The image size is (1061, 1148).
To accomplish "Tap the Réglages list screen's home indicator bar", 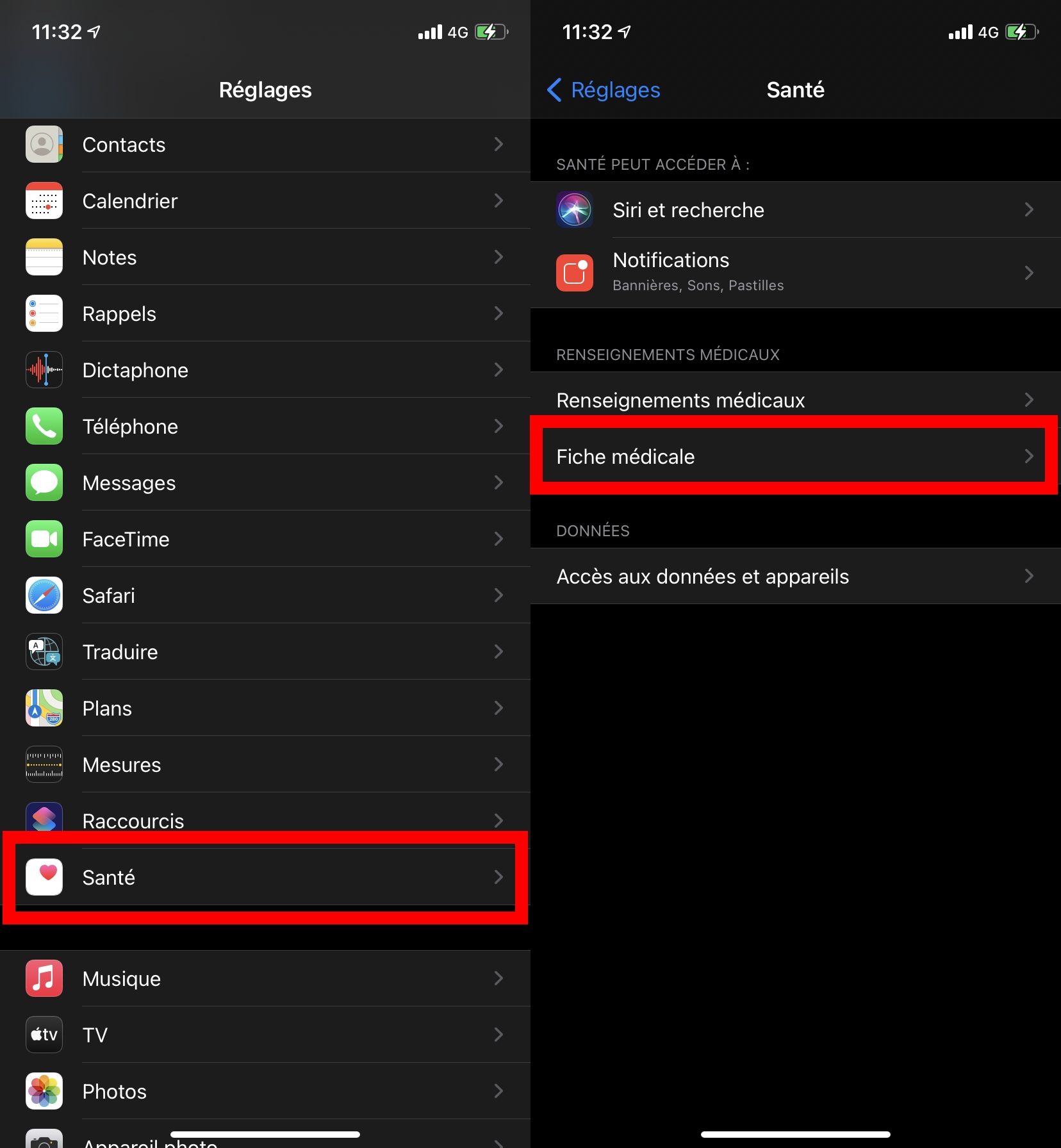I will [265, 1135].
